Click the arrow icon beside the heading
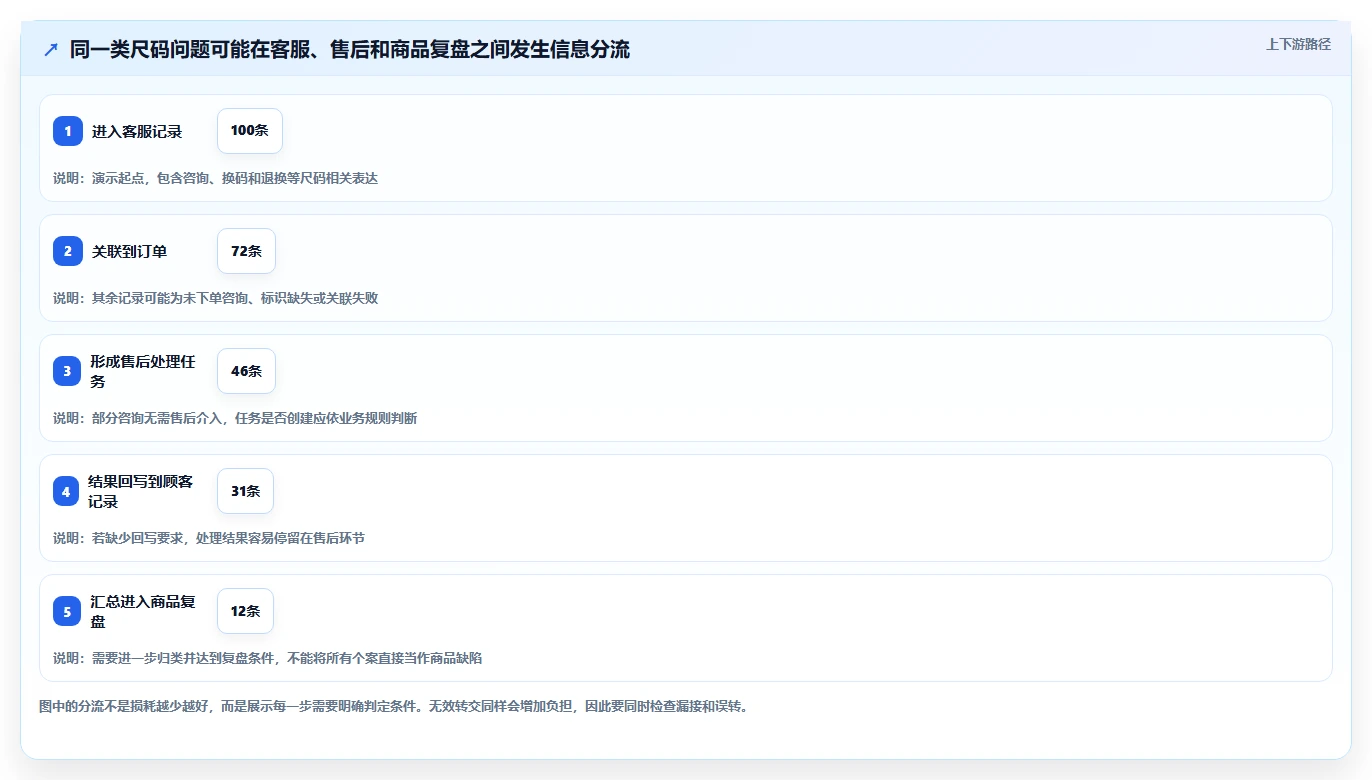The image size is (1372, 780). 51,50
